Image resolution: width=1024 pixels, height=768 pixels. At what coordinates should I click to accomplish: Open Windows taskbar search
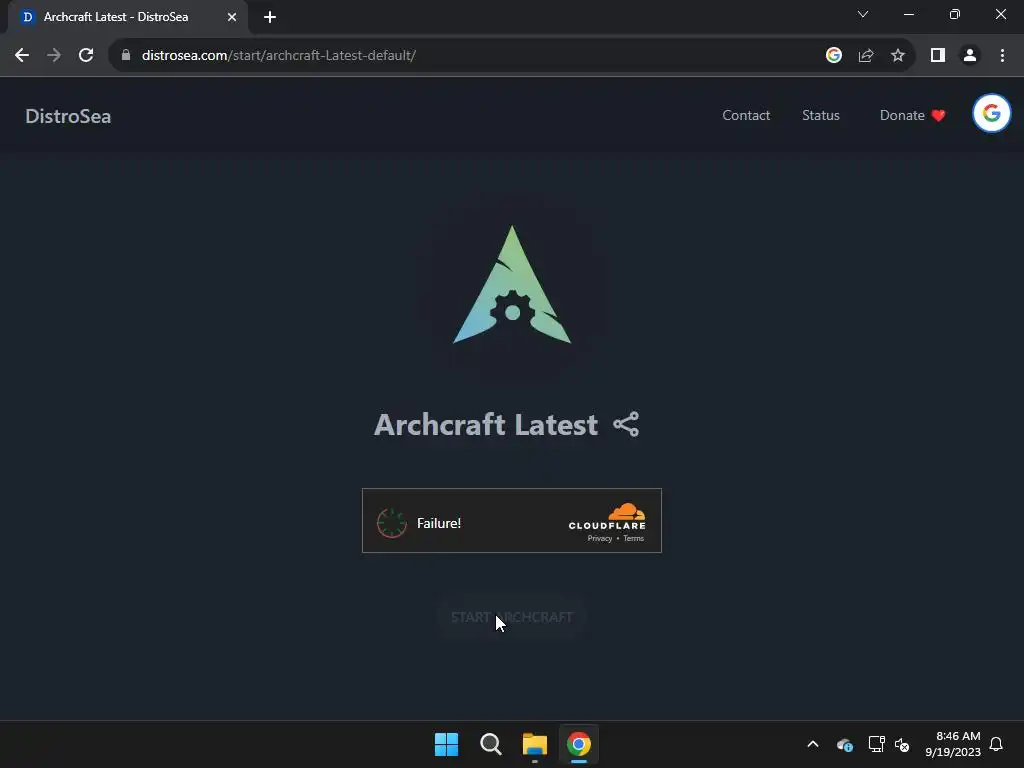pyautogui.click(x=490, y=744)
